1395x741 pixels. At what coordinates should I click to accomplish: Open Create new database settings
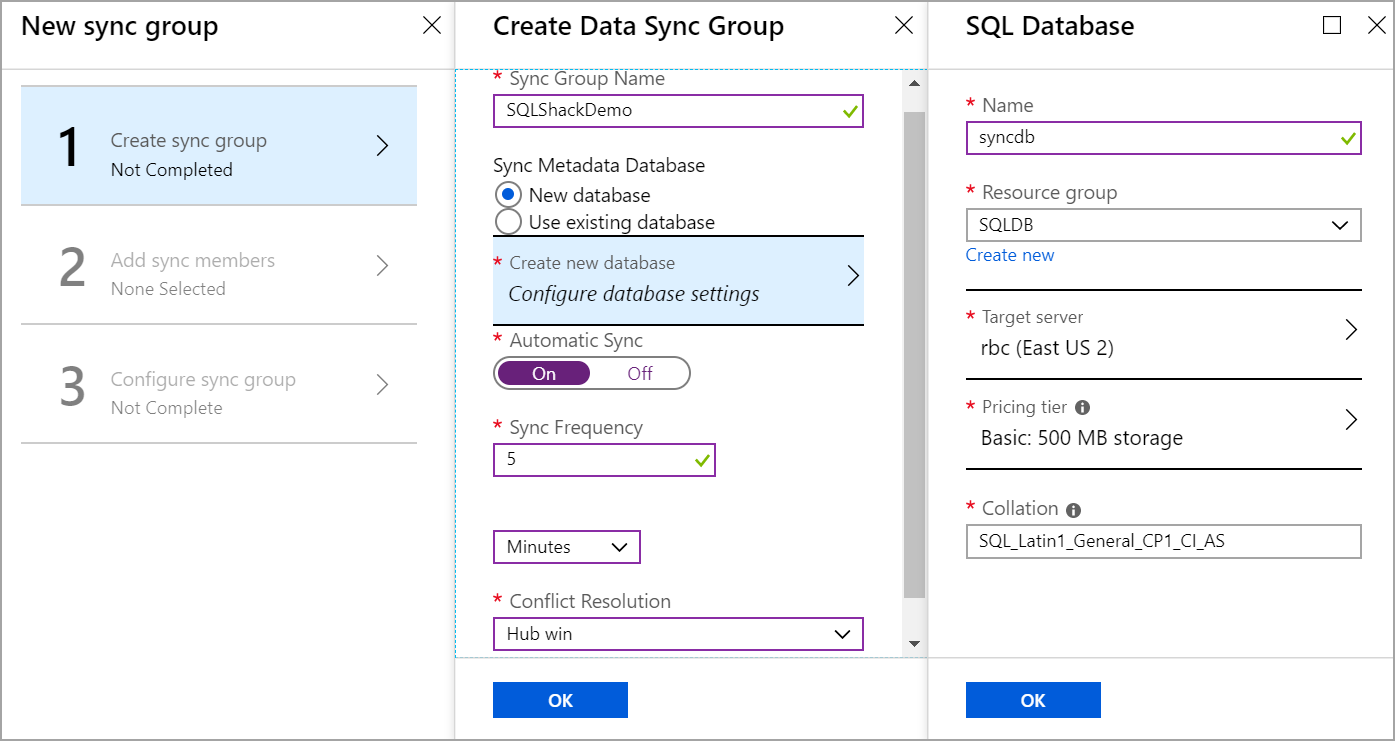[x=678, y=280]
